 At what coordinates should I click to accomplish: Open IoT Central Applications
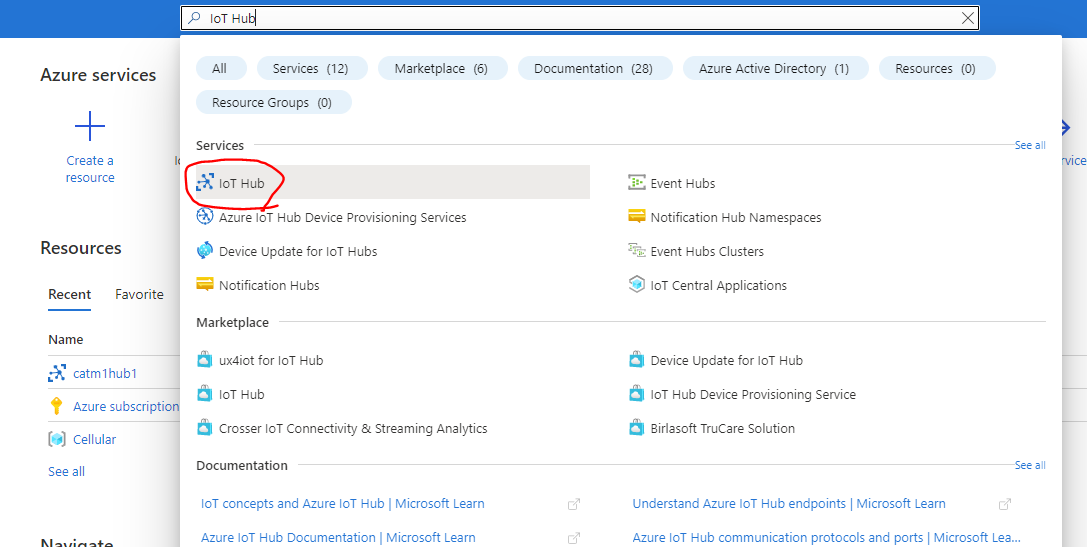[718, 286]
